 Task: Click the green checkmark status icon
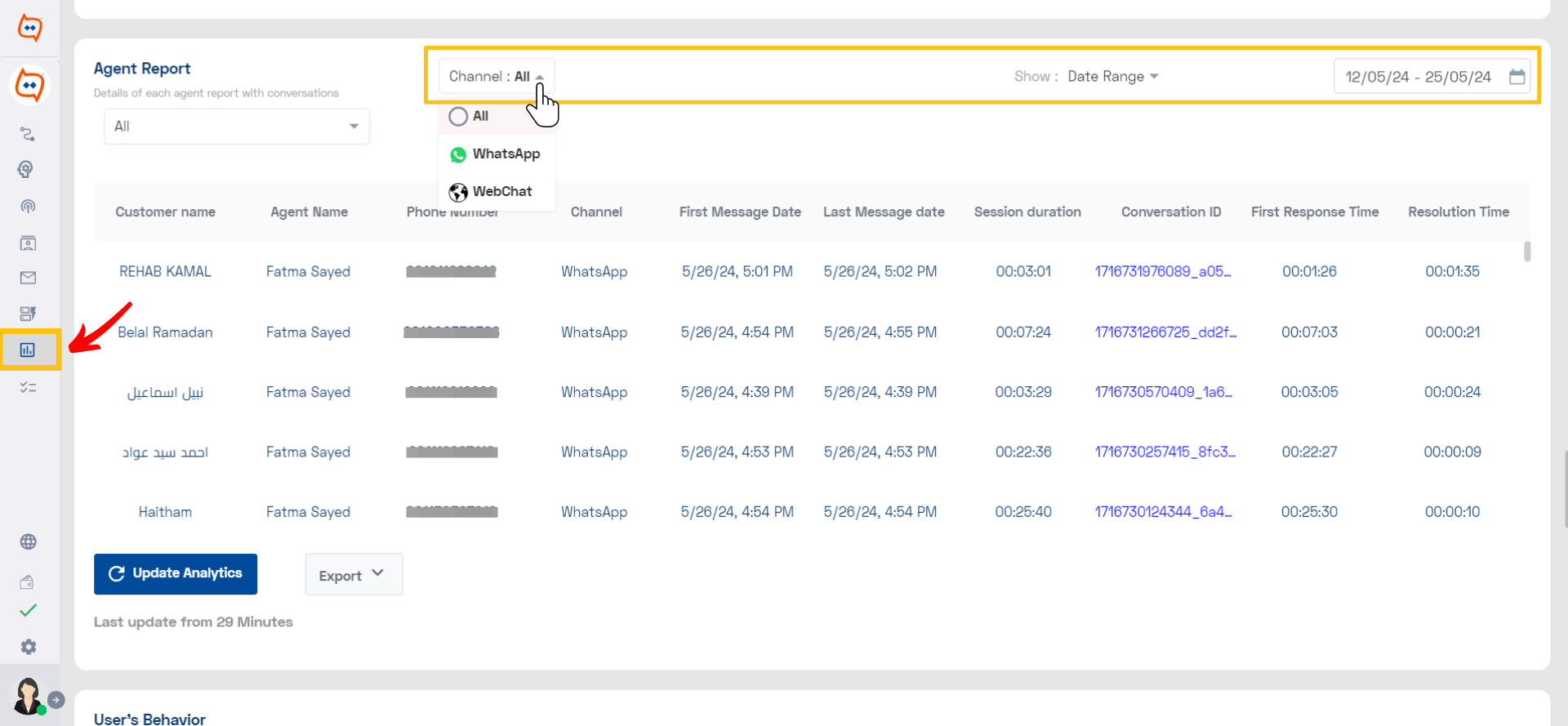(x=28, y=610)
